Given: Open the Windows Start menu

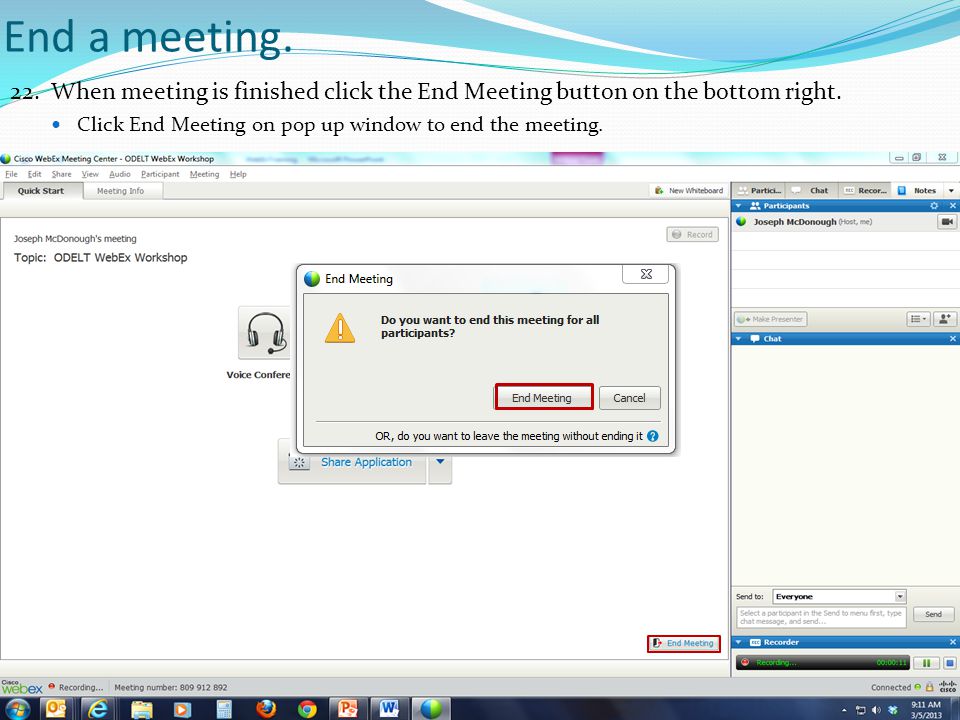Looking at the screenshot, I should point(17,709).
